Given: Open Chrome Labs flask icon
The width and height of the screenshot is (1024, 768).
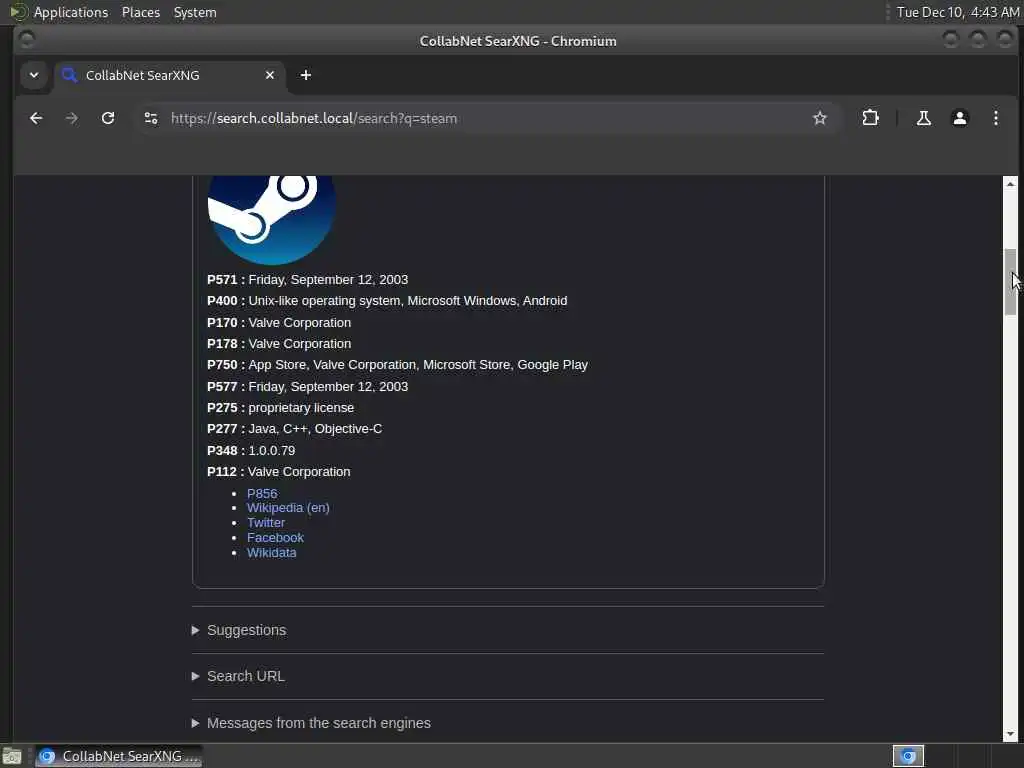Looking at the screenshot, I should click(923, 118).
